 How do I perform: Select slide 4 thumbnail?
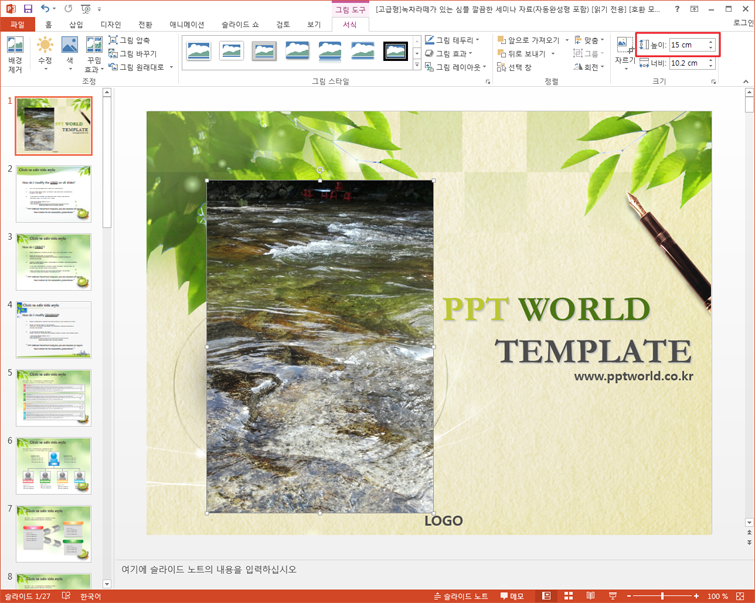pos(53,330)
